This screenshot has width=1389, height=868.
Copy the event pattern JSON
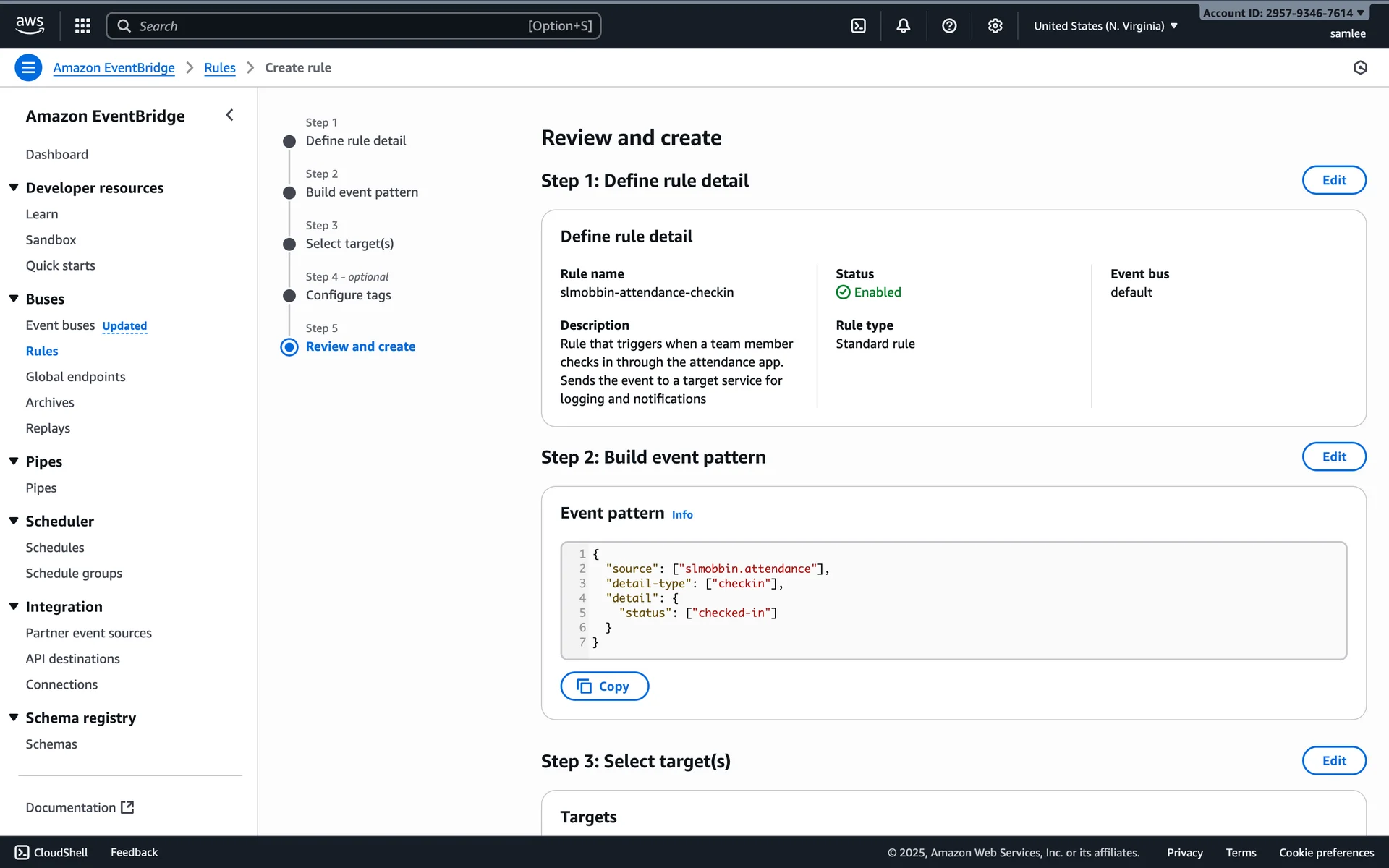point(604,686)
